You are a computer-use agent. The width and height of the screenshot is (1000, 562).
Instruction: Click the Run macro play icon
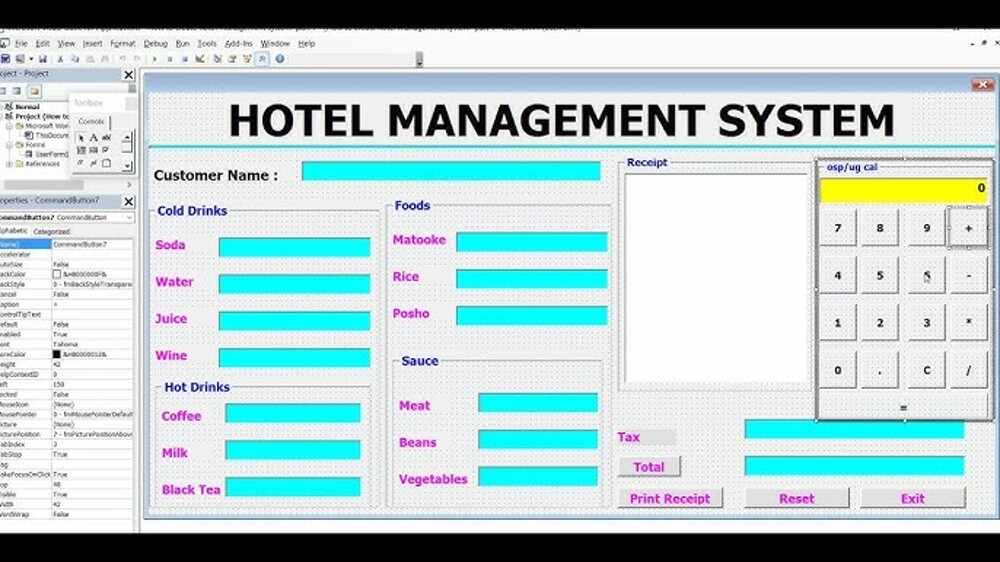pos(155,59)
